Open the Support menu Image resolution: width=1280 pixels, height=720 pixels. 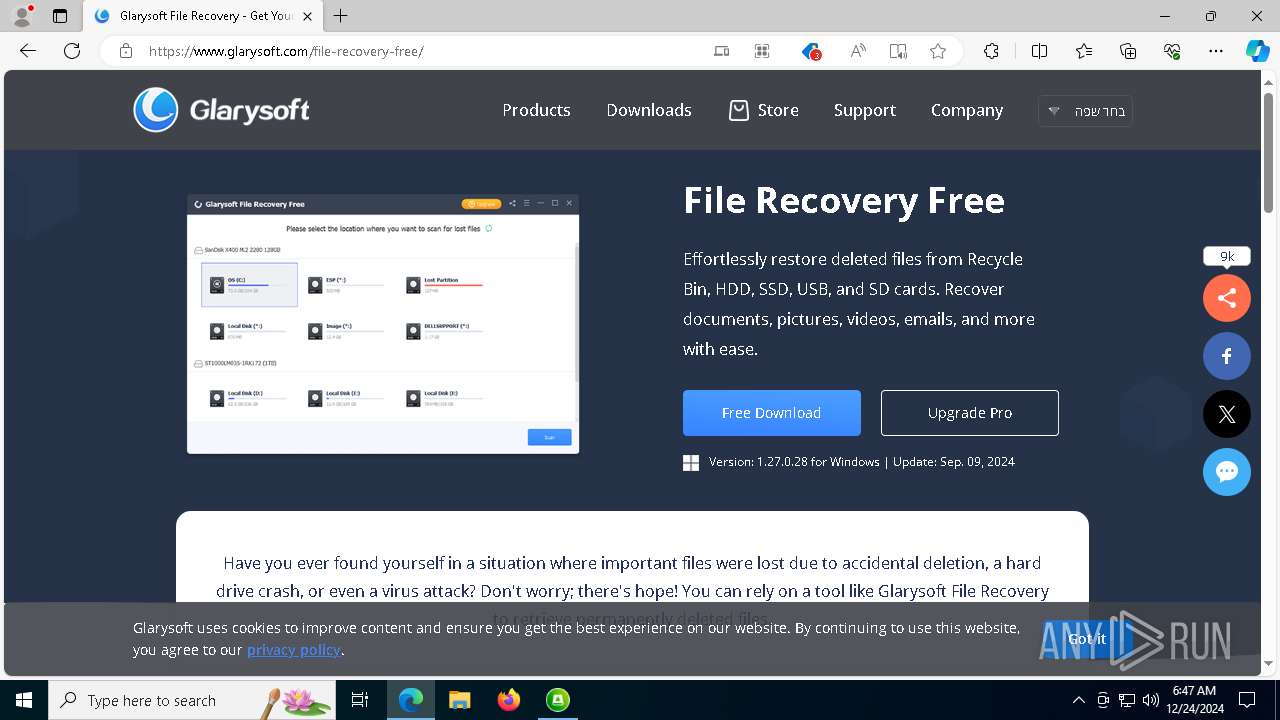tap(865, 110)
